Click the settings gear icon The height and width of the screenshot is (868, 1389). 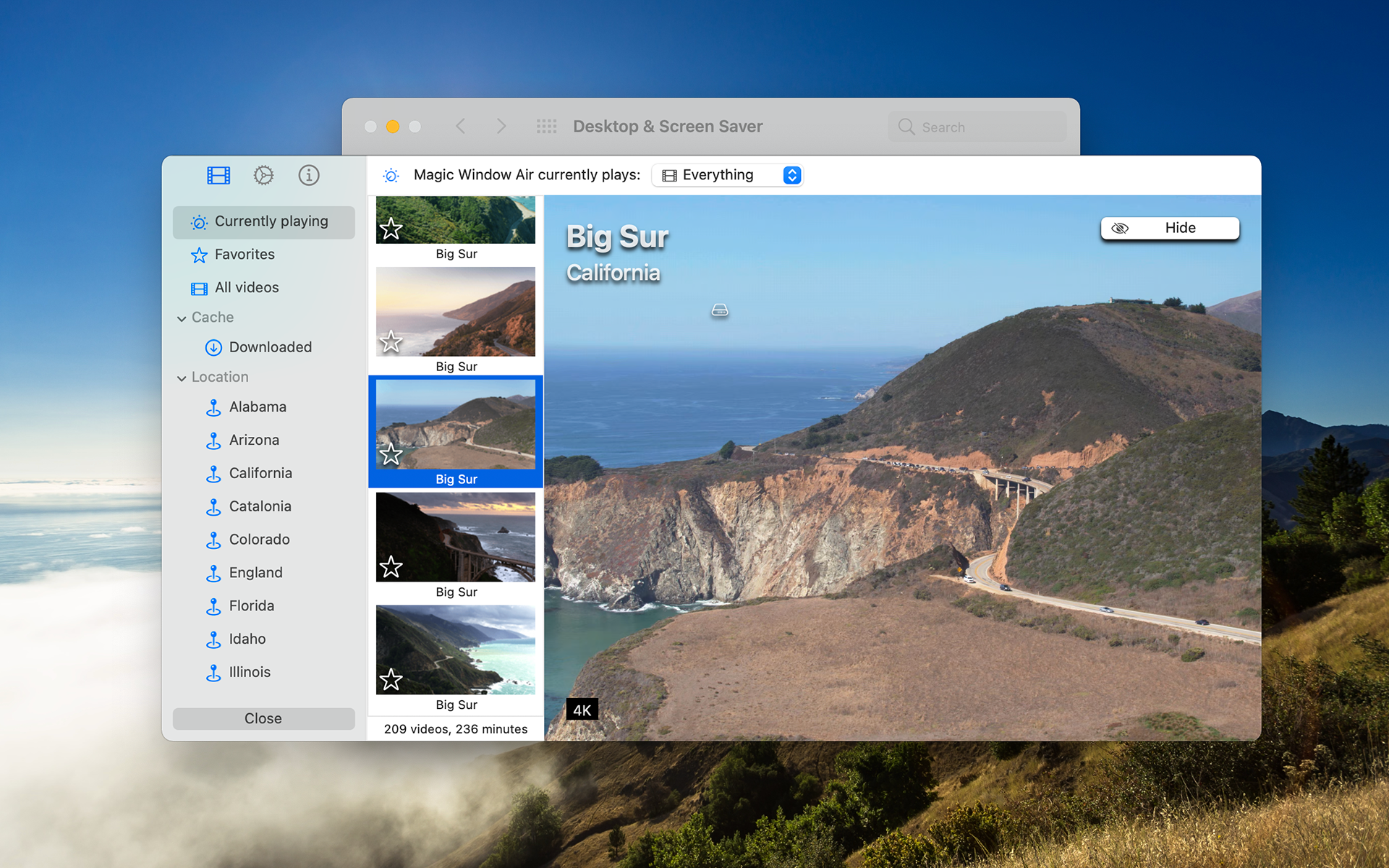pos(263,174)
